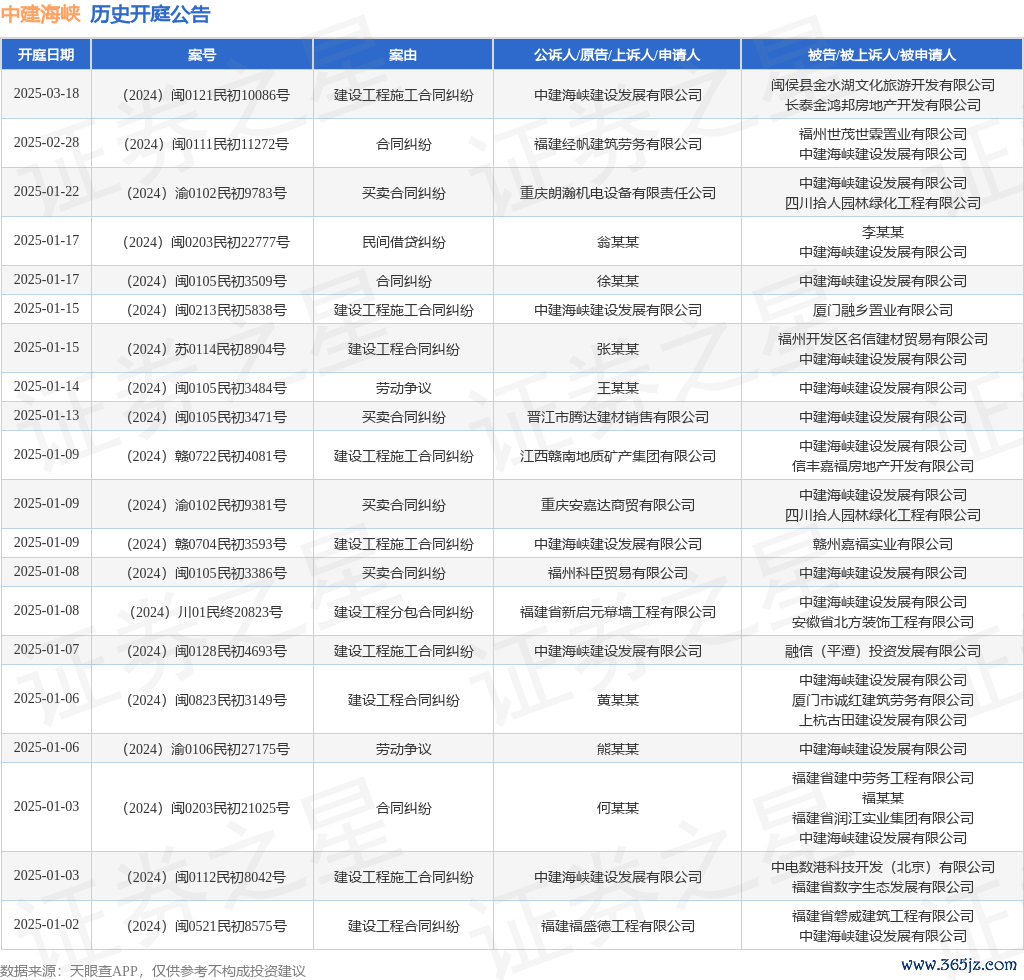1024x980 pixels.
Task: Select case number 闽0105民初3509号
Action: tap(206, 281)
